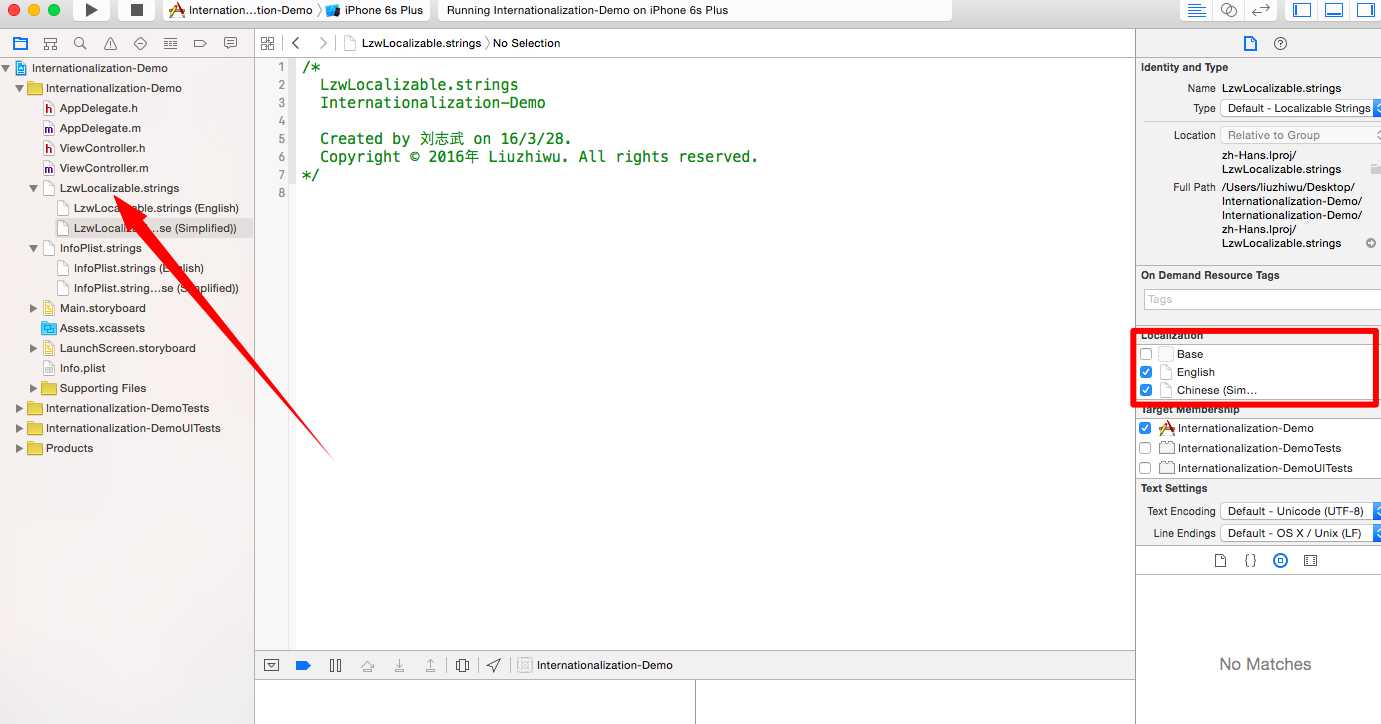Open the Line Endings dropdown

(1300, 533)
